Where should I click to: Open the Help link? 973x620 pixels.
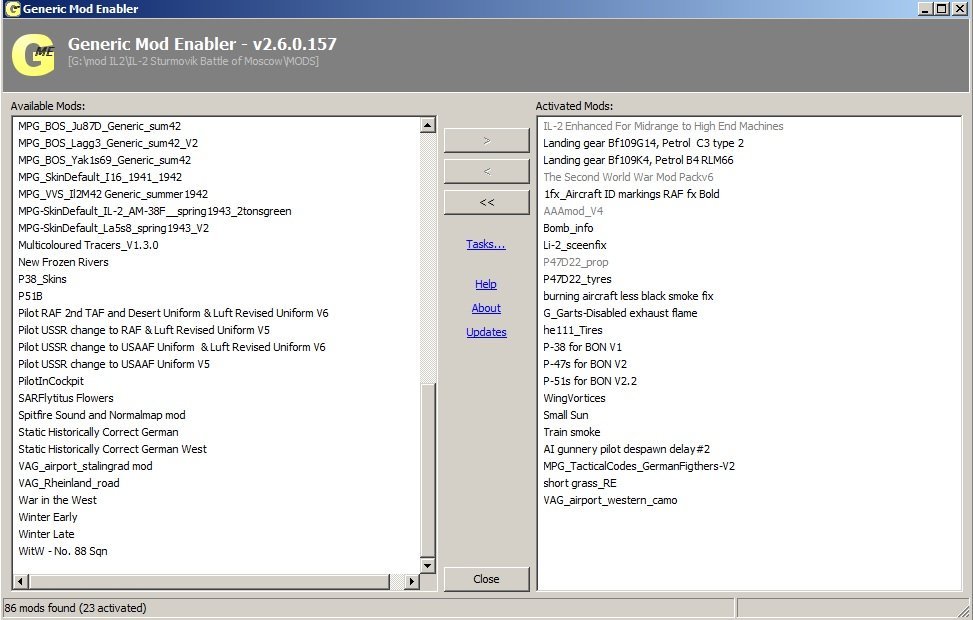pos(486,284)
